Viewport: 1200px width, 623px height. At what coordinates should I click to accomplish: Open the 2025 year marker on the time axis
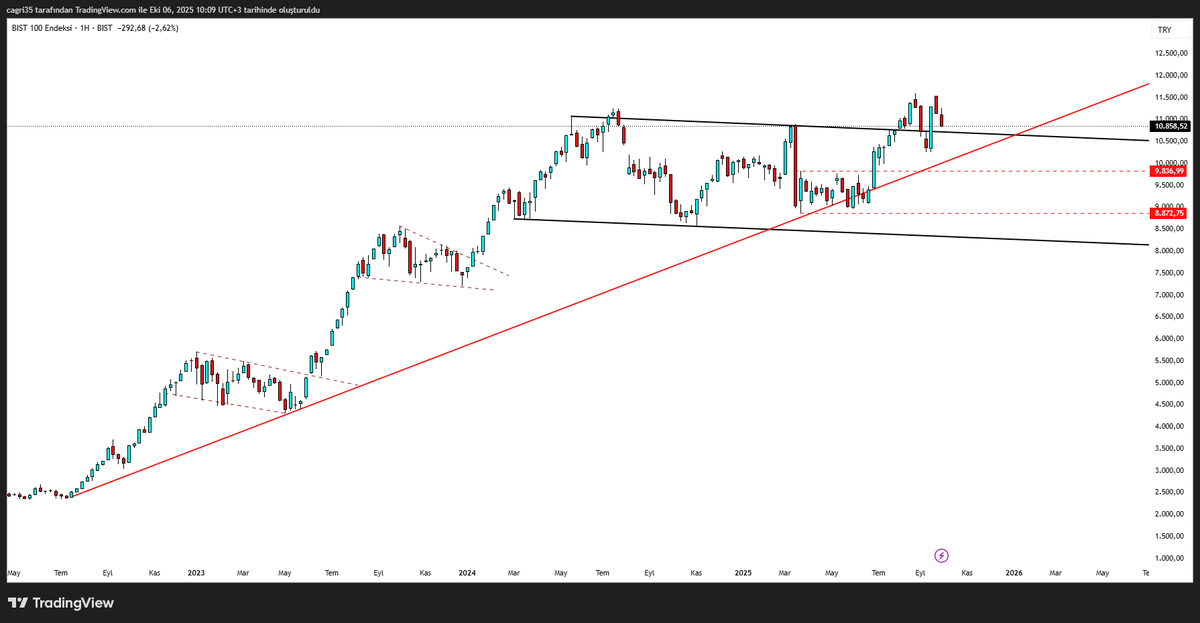click(x=742, y=573)
